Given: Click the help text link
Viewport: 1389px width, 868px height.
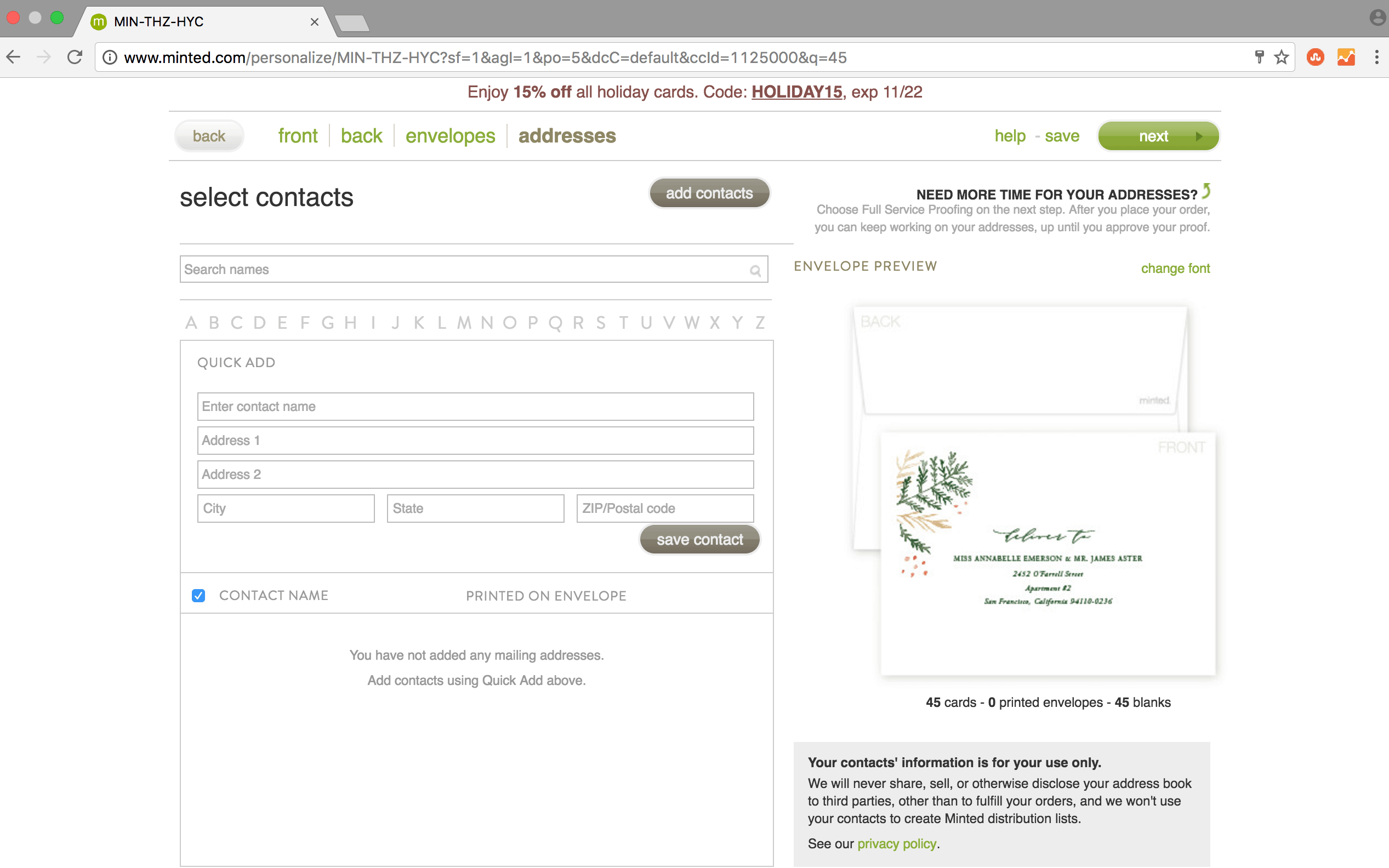Looking at the screenshot, I should (x=1009, y=136).
